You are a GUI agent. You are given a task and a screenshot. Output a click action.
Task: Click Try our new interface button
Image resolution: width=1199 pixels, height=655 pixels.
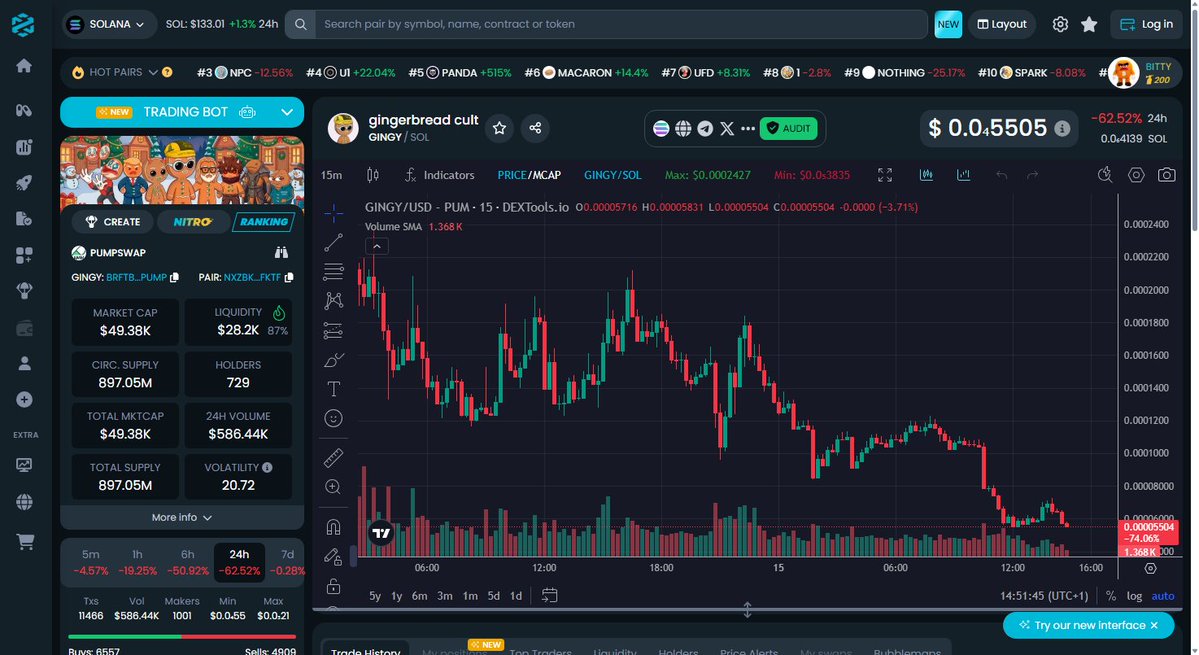click(1089, 625)
